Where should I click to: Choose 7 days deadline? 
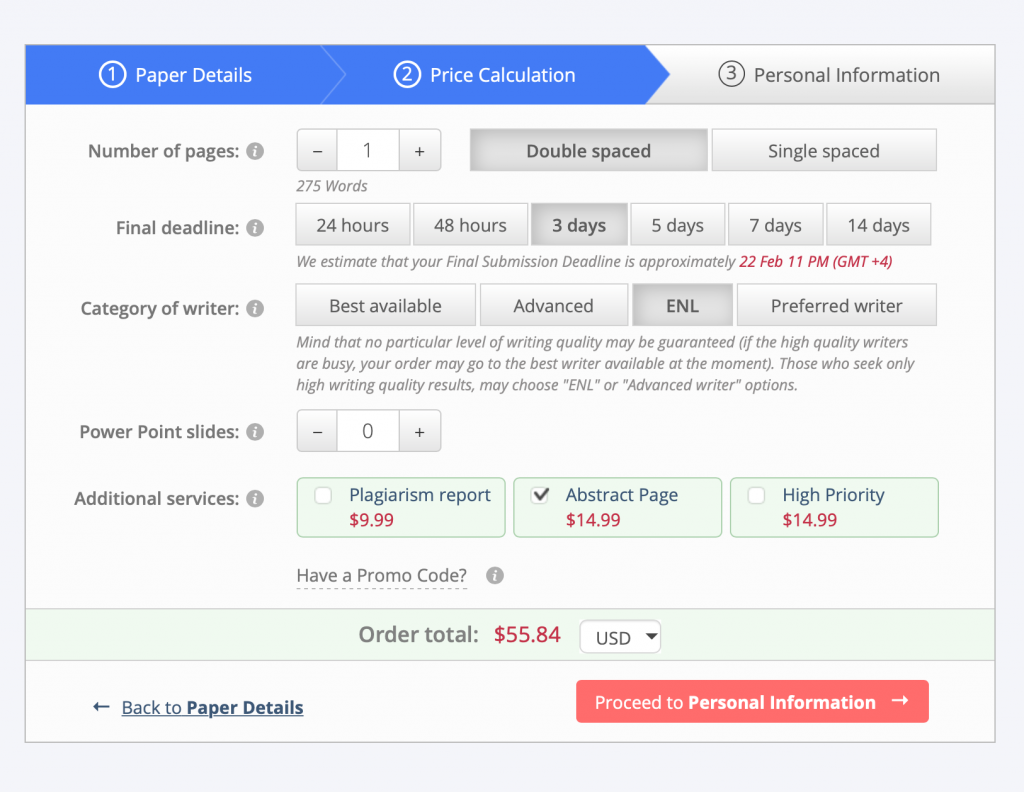775,225
